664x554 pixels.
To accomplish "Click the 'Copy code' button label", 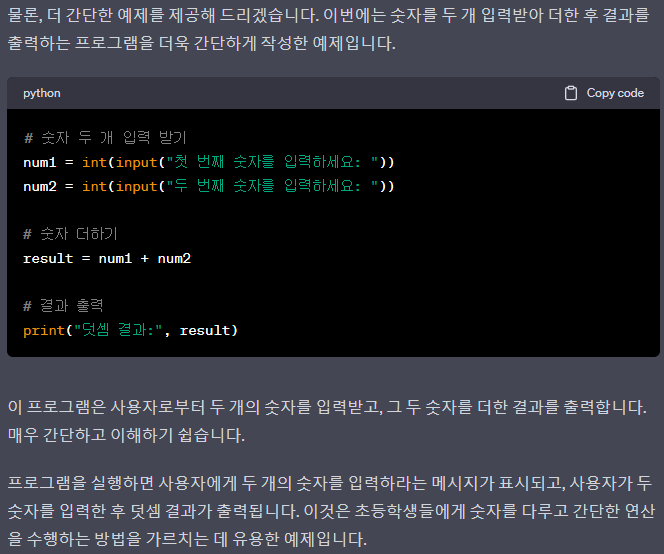I will 615,93.
